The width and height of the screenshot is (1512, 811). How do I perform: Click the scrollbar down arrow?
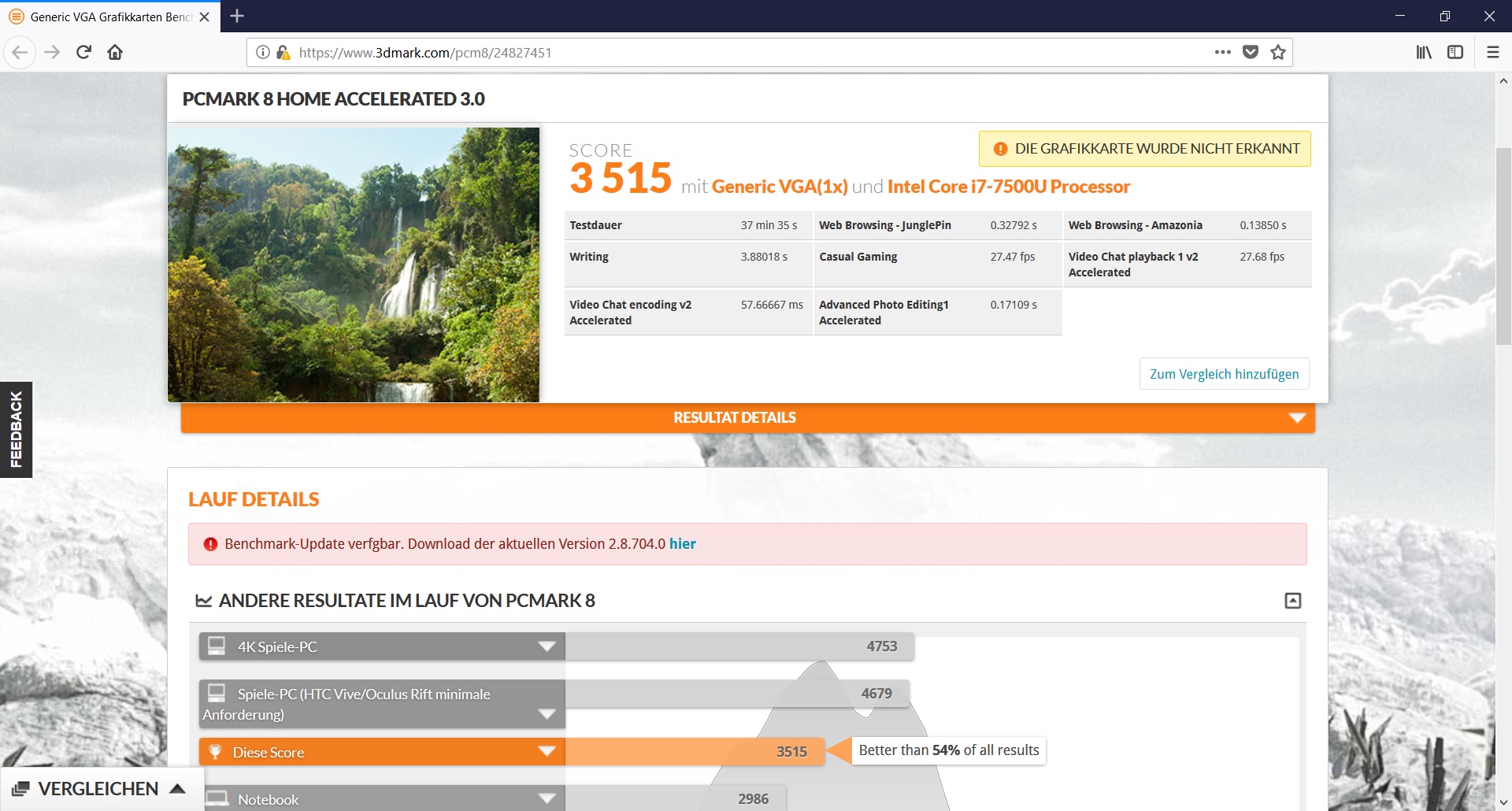[x=1503, y=803]
